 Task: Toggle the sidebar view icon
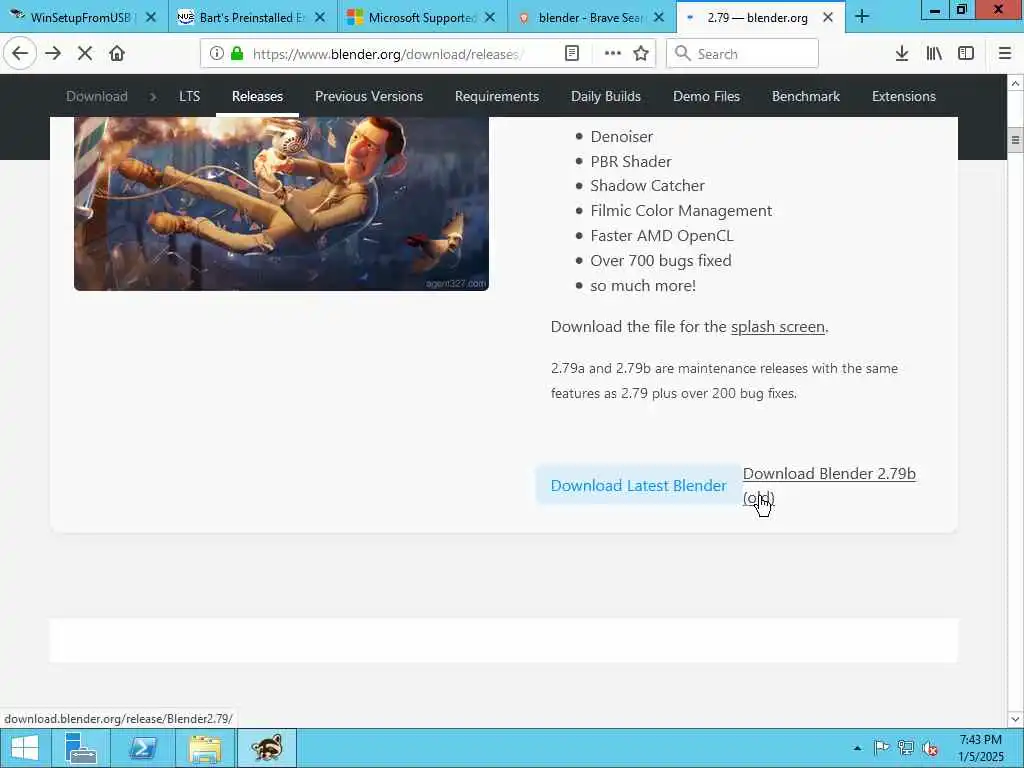pyautogui.click(x=966, y=53)
